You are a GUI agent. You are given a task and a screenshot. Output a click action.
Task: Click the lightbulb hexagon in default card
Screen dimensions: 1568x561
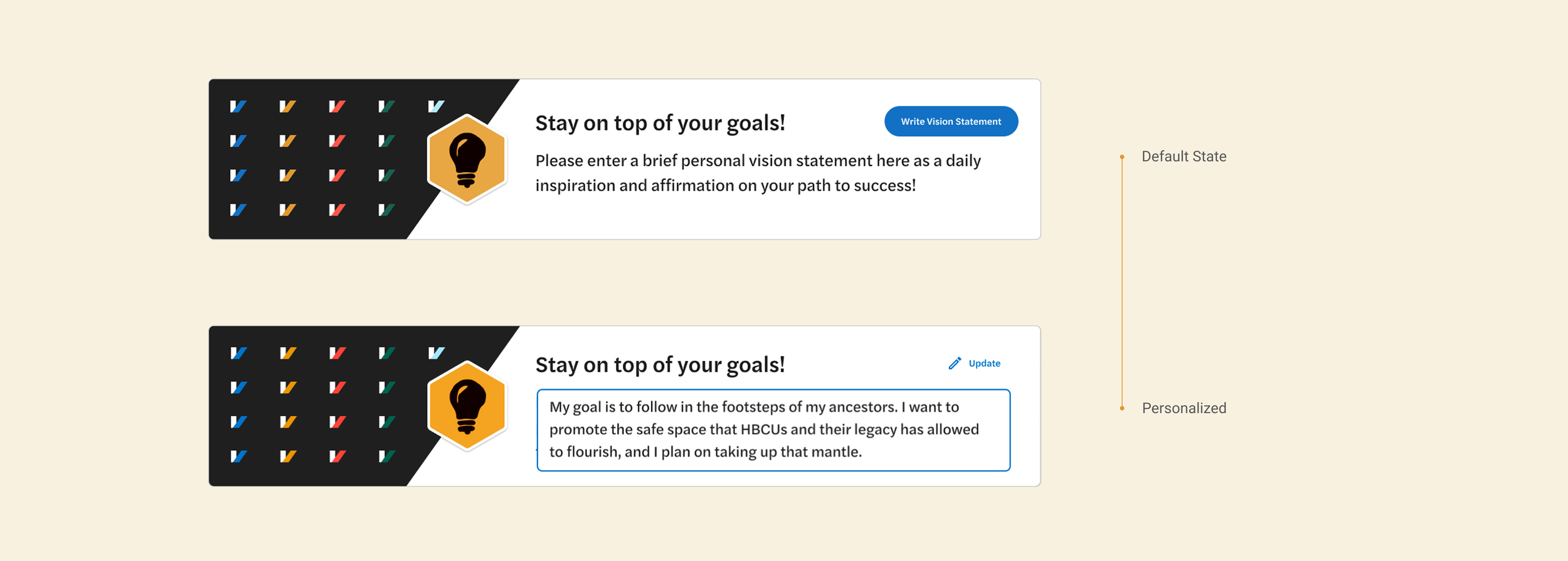pyautogui.click(x=467, y=159)
